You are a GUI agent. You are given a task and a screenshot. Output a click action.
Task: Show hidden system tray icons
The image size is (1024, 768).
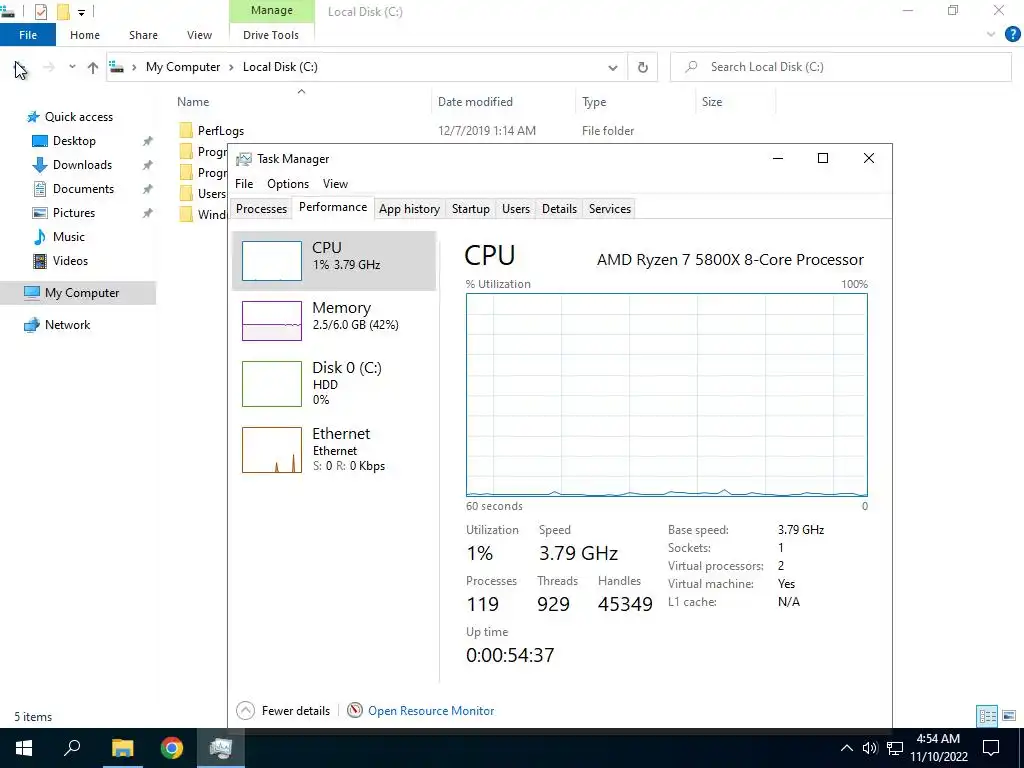coord(846,748)
